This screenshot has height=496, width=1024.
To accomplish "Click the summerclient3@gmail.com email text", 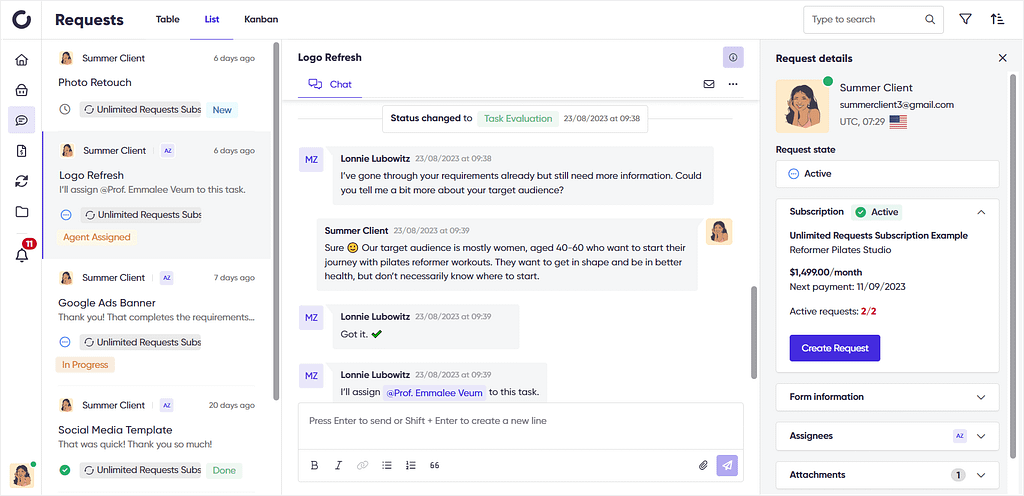I will 897,104.
